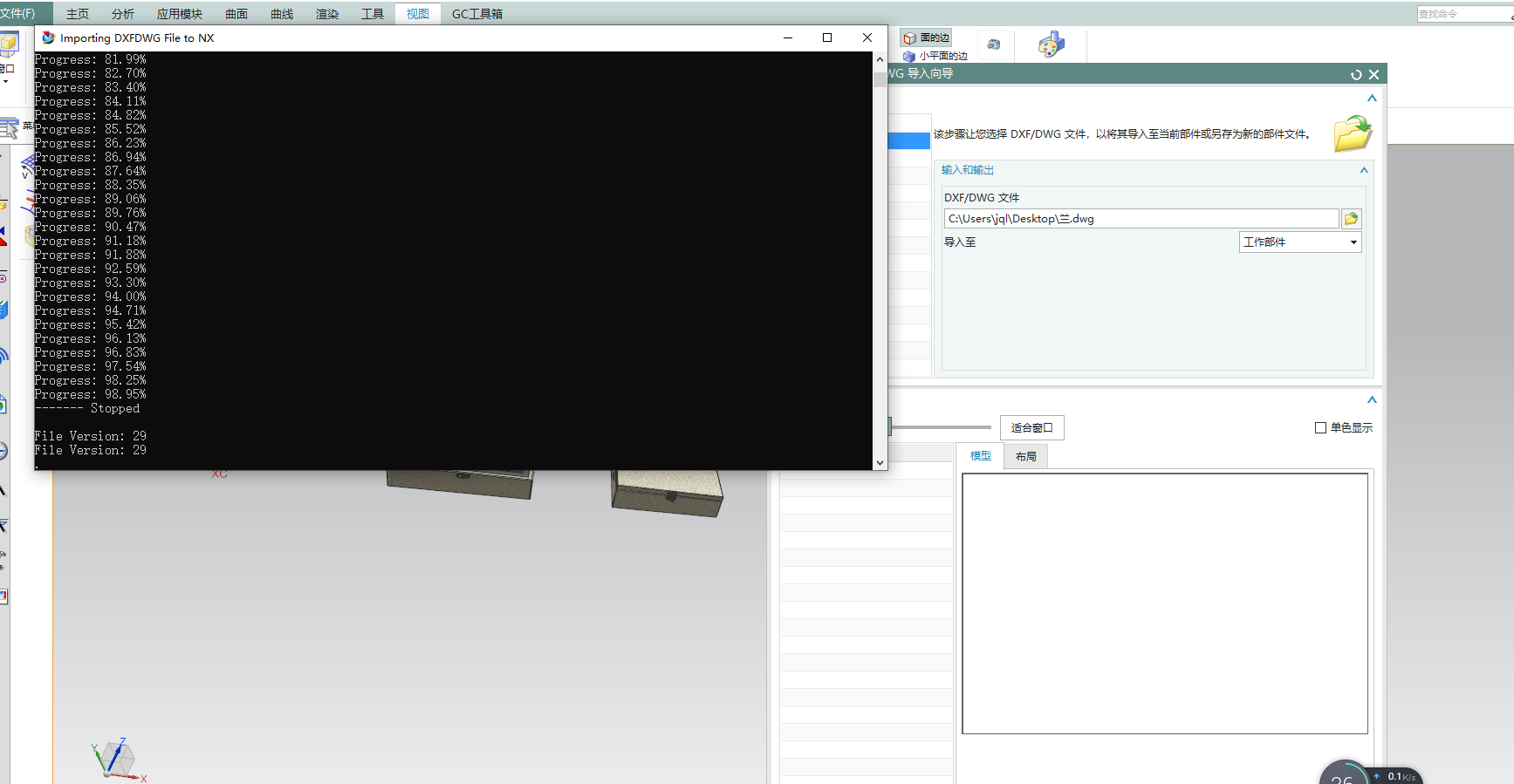This screenshot has width=1514, height=784.
Task: Open the 渲染 ribbon tab
Action: [x=327, y=14]
